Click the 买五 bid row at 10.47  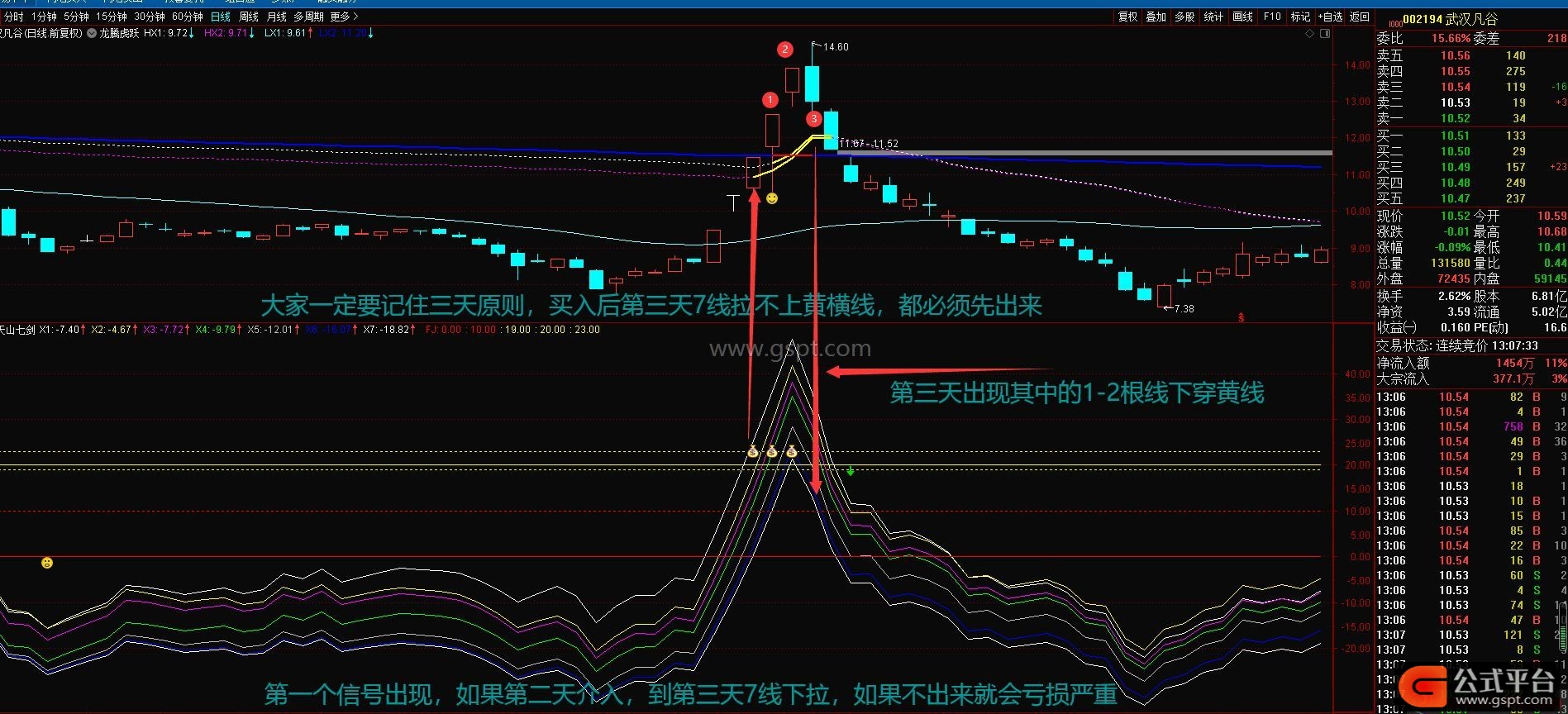(1471, 198)
